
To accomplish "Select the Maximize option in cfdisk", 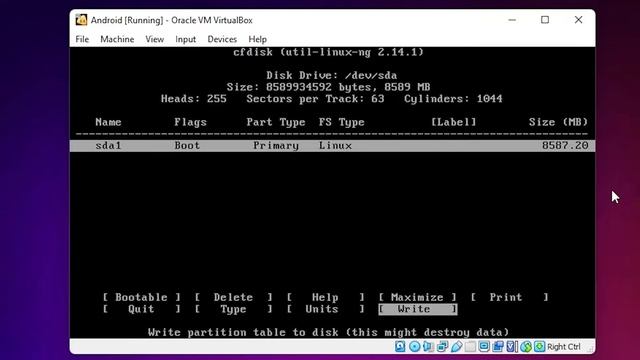I will tap(417, 297).
